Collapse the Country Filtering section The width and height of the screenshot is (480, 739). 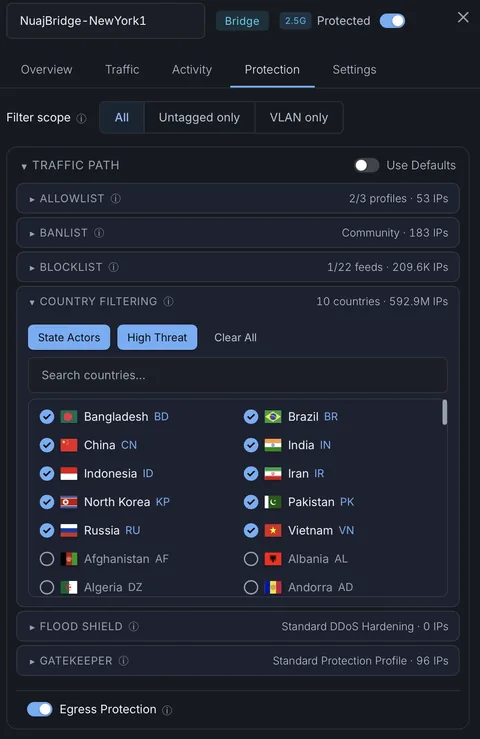(32, 302)
